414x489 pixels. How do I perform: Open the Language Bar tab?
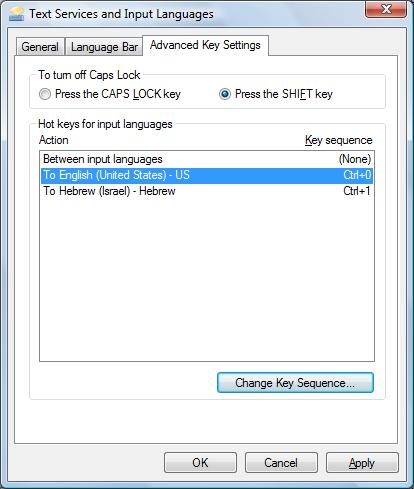click(x=104, y=47)
